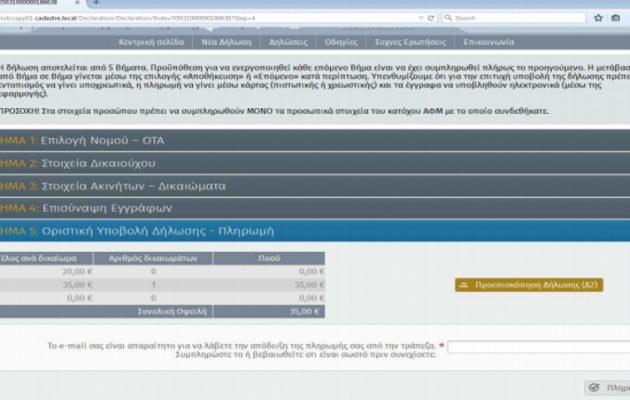
Task: Go to Κεντρική σελίδα menu item
Action: pos(151,42)
